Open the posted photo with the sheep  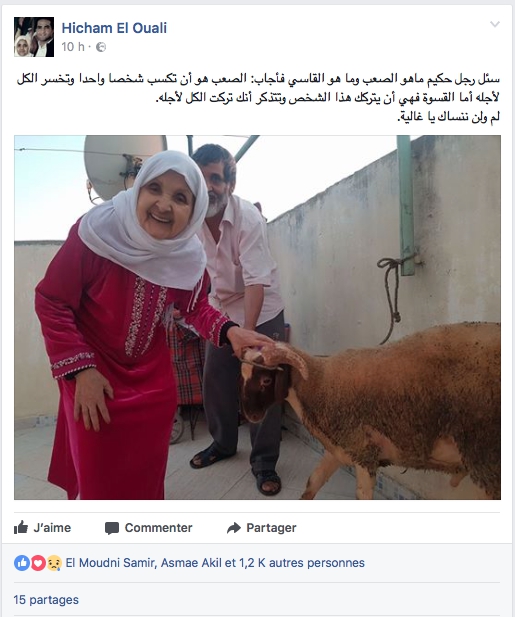(x=257, y=318)
